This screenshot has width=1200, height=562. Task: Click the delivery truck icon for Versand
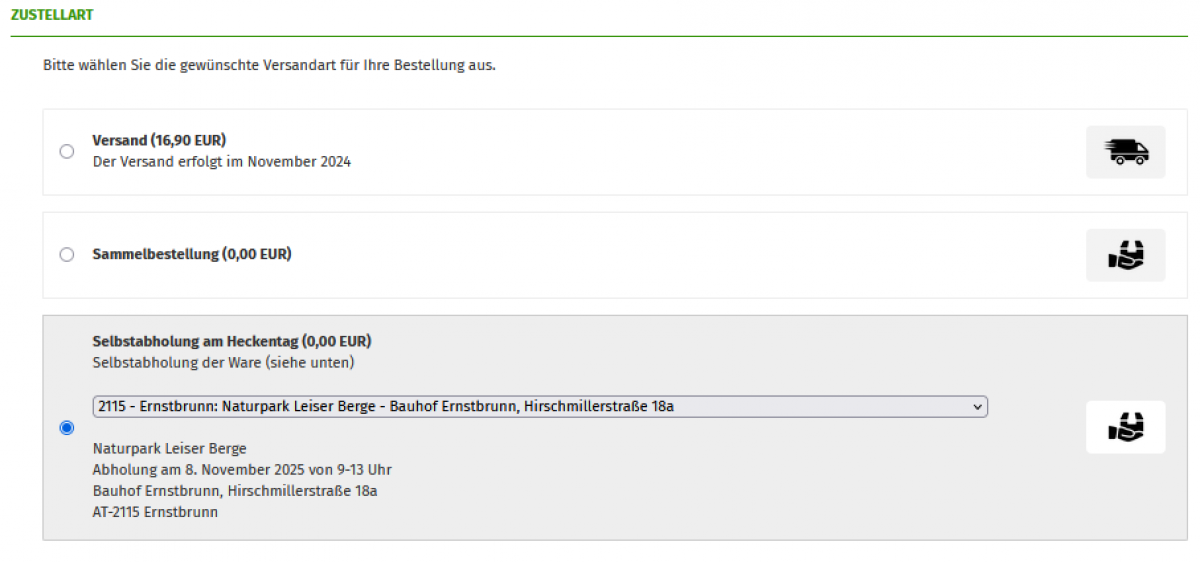coord(1125,152)
